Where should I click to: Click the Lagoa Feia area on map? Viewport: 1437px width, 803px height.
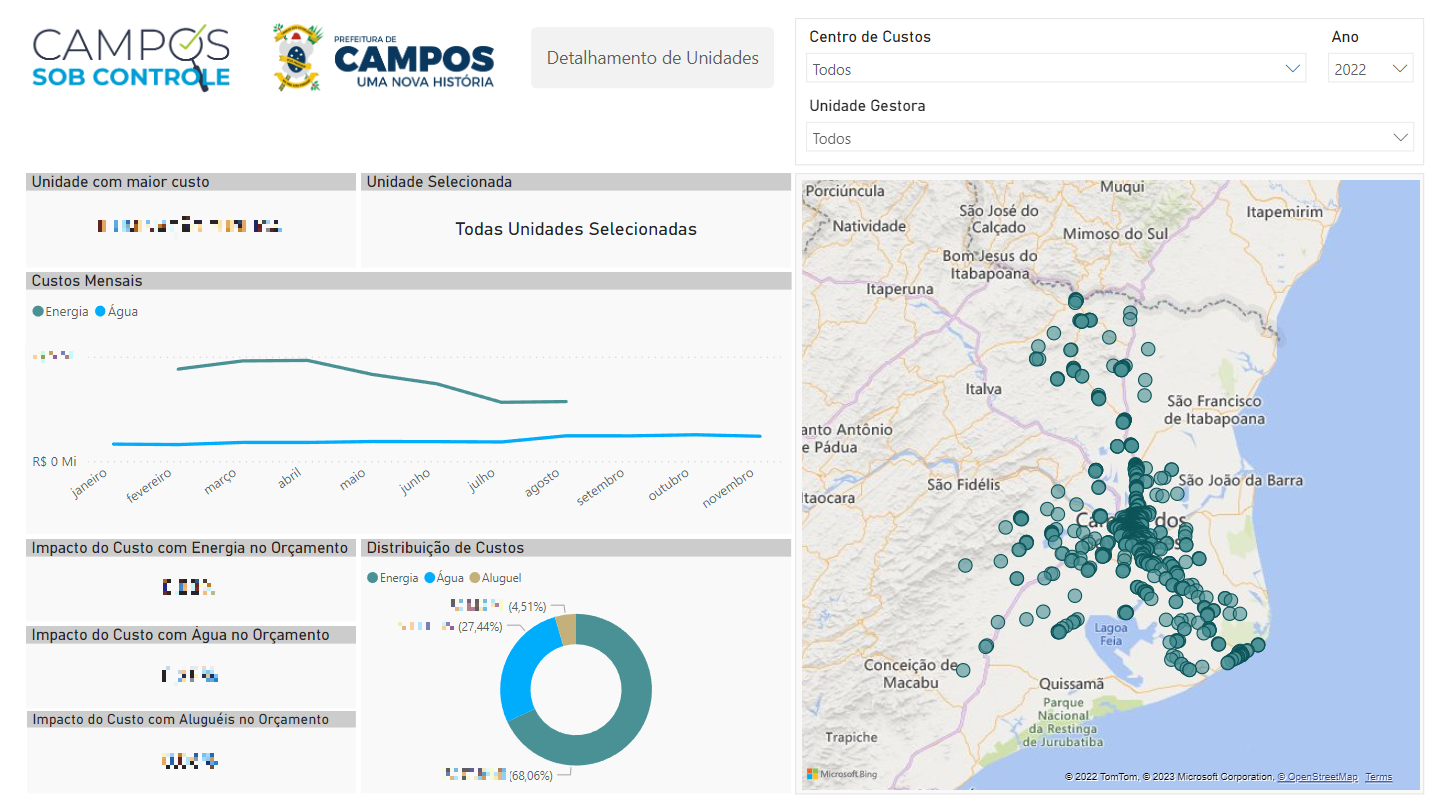(x=1110, y=634)
